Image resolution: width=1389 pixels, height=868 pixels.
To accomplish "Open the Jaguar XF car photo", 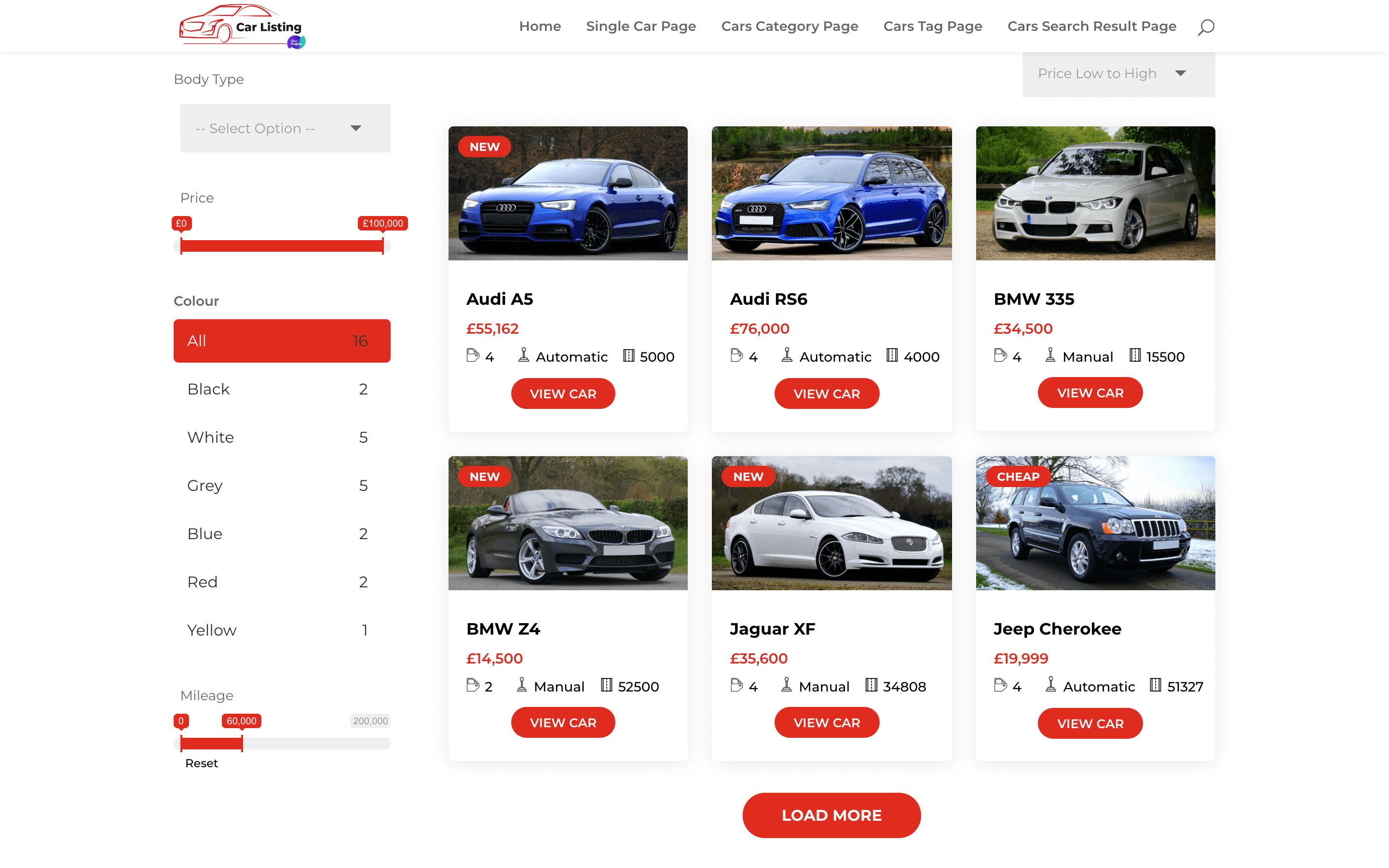I will (x=831, y=523).
